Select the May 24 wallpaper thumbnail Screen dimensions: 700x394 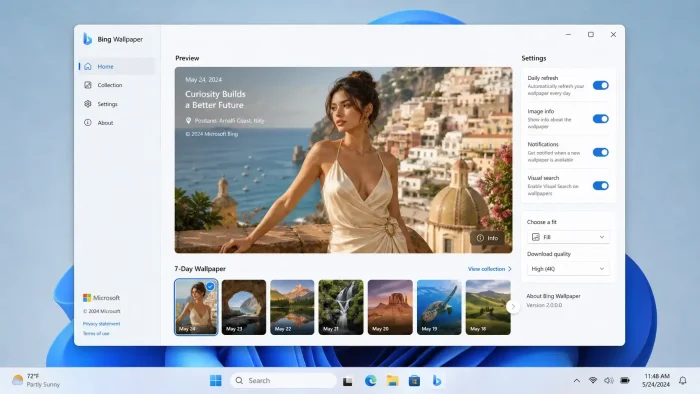point(196,307)
